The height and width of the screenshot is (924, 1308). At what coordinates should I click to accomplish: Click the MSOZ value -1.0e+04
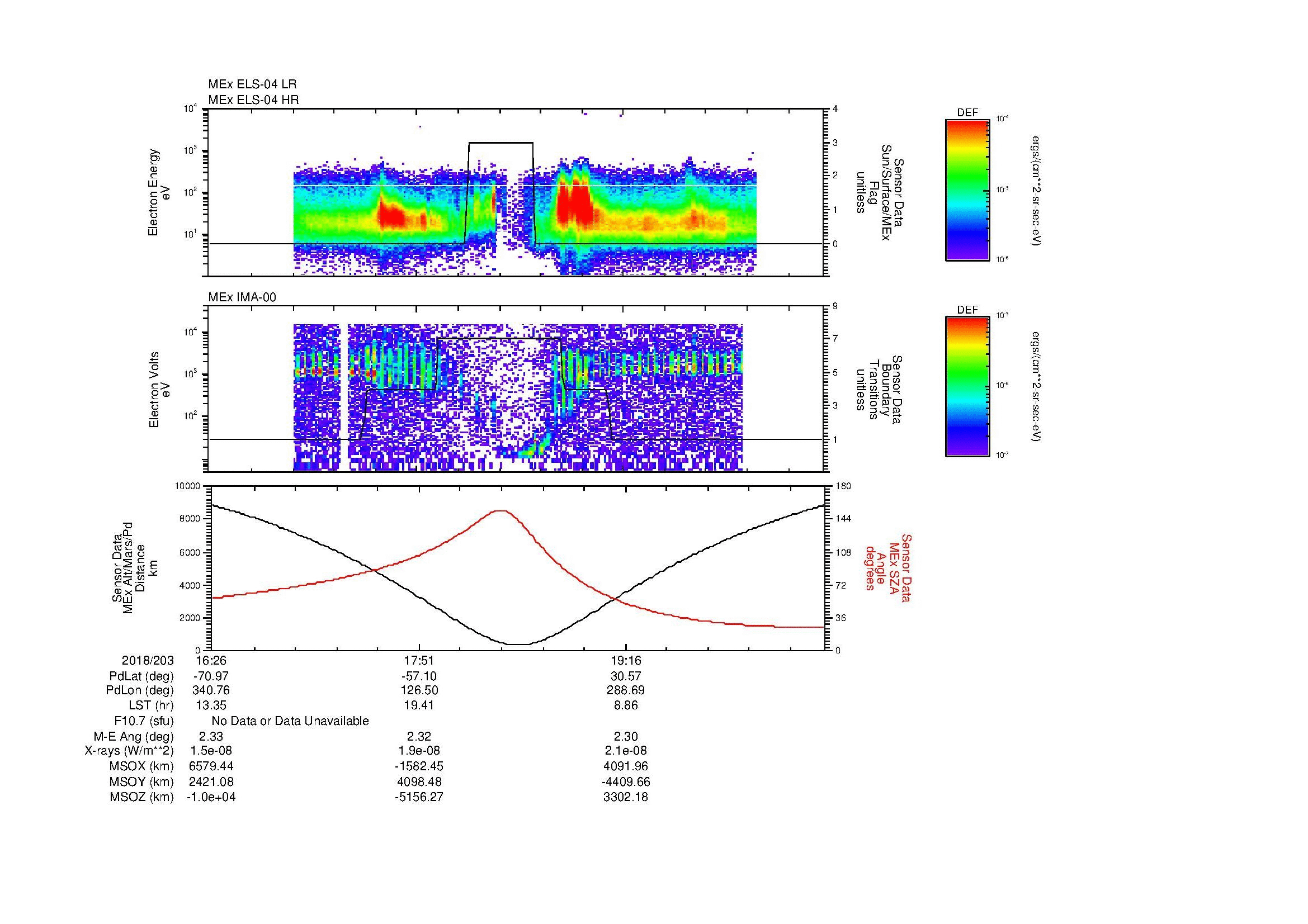pos(211,797)
